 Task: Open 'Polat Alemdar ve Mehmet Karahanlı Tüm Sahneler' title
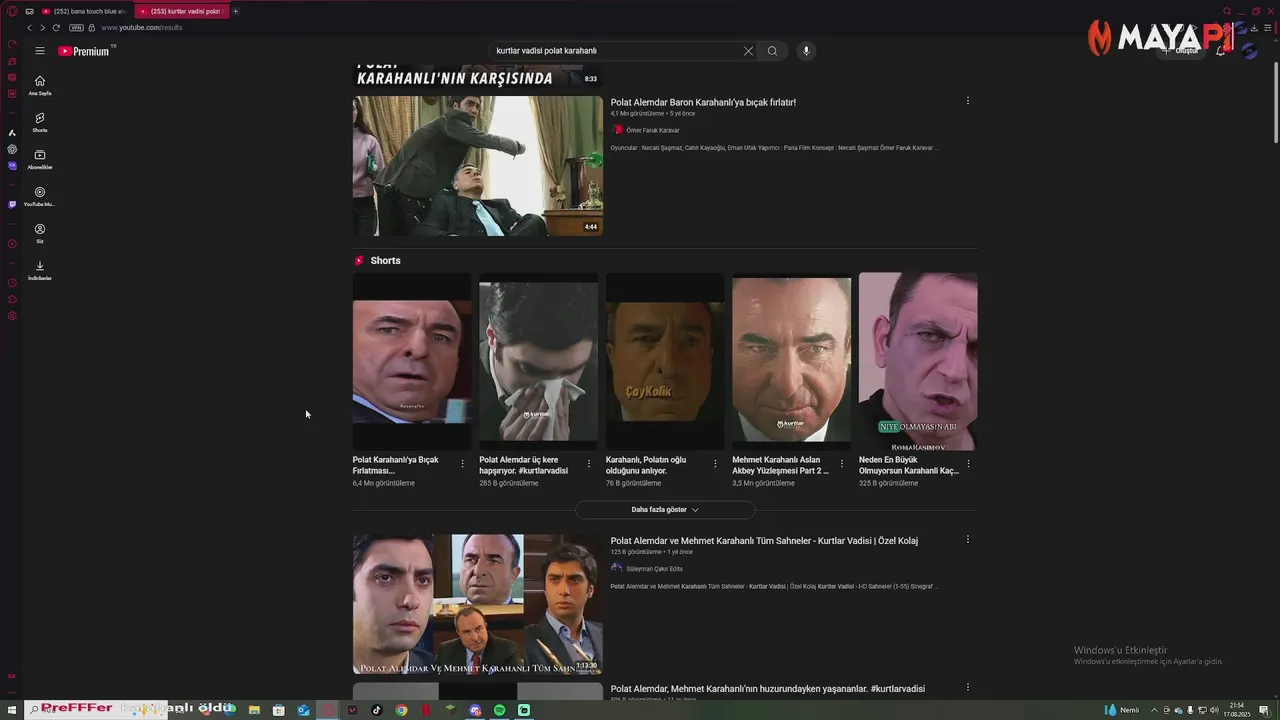click(x=764, y=541)
